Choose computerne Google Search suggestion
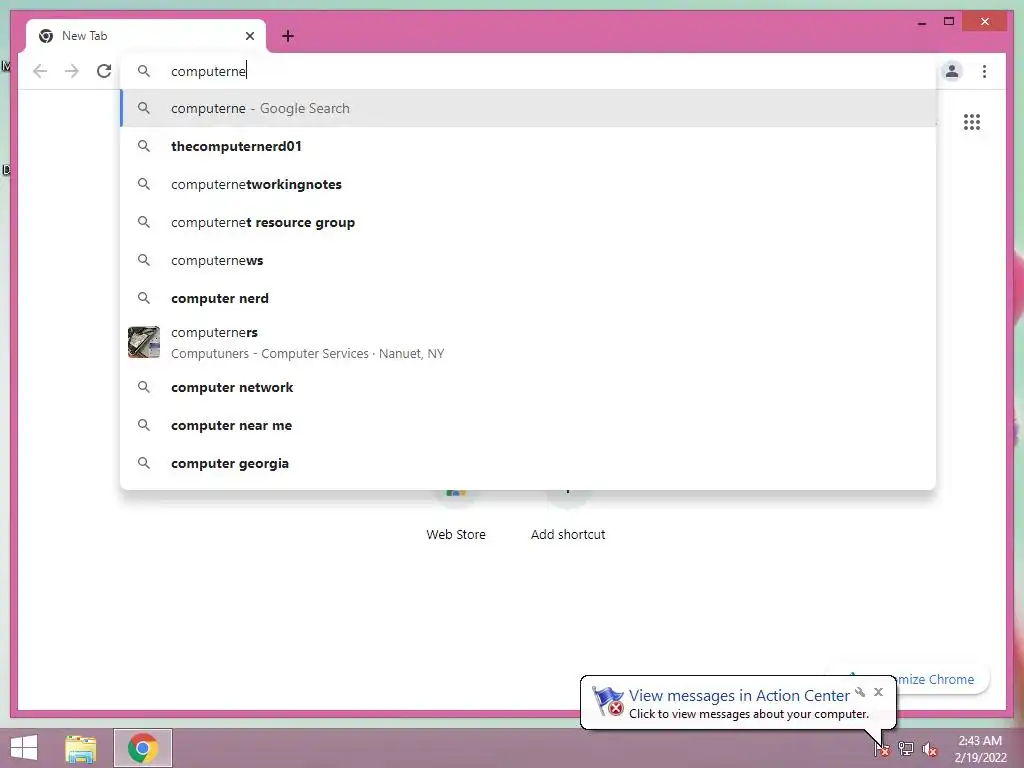 [528, 108]
